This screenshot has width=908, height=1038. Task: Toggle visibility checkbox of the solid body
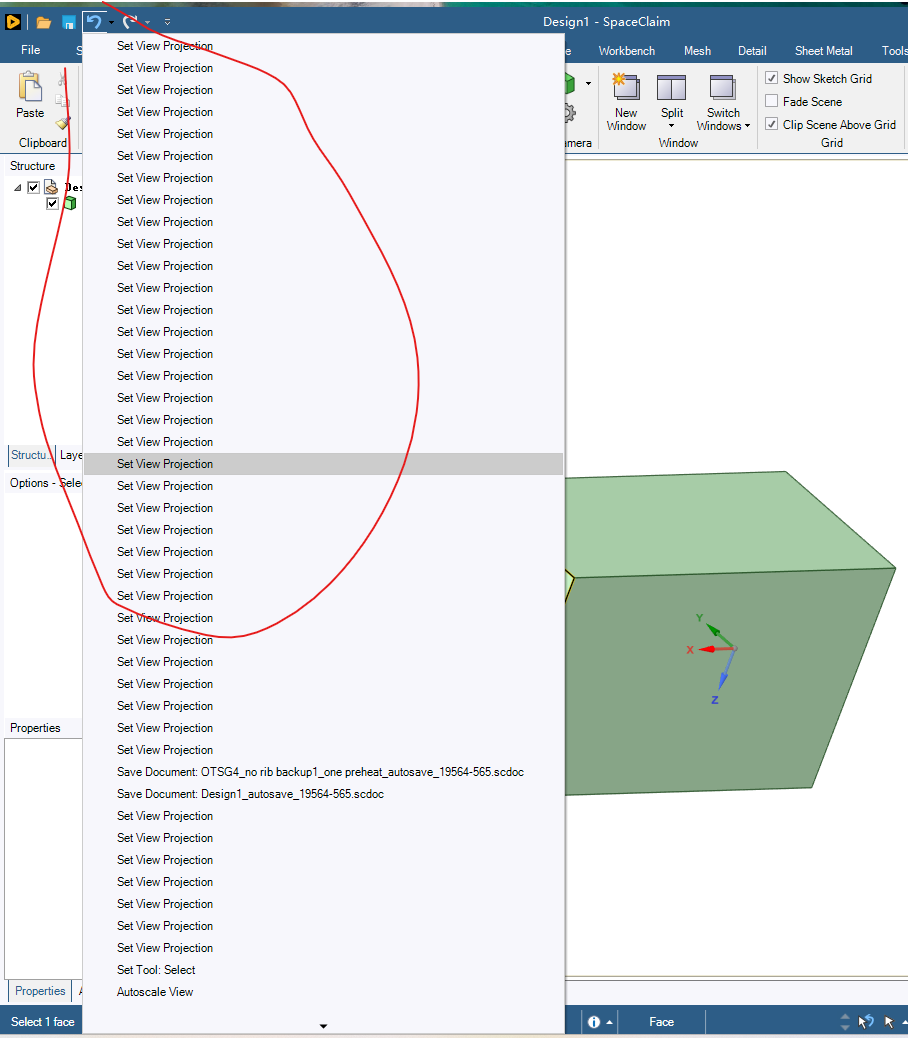coord(52,203)
